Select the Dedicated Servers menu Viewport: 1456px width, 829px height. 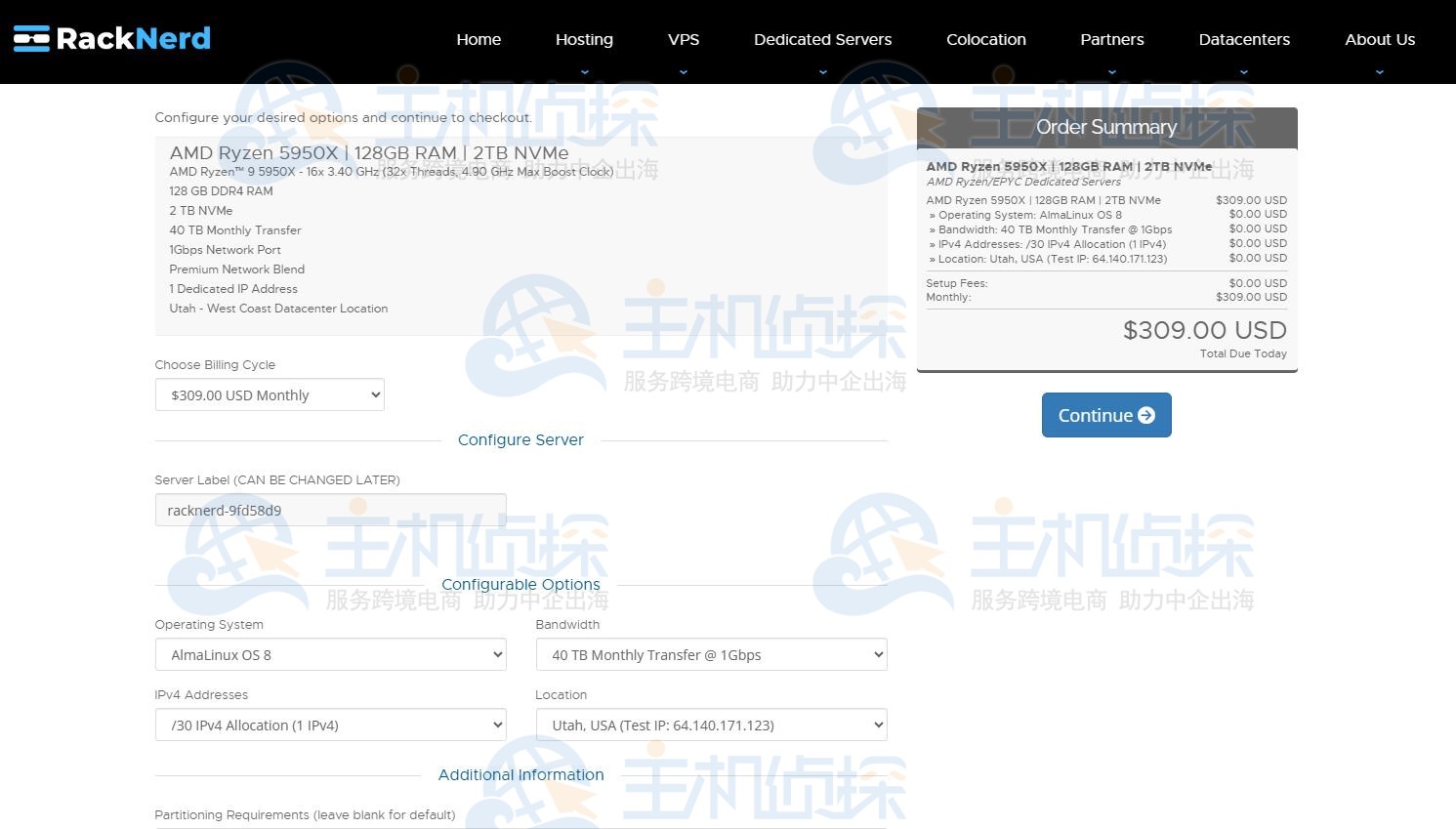click(823, 40)
